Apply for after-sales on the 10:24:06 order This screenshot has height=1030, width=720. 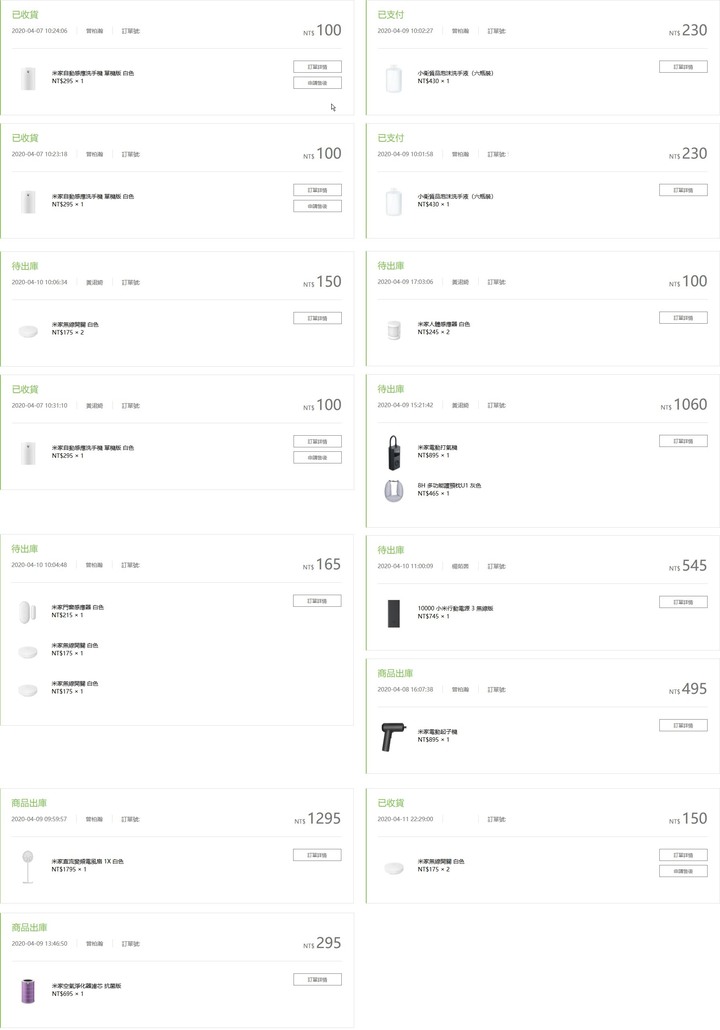[x=317, y=83]
